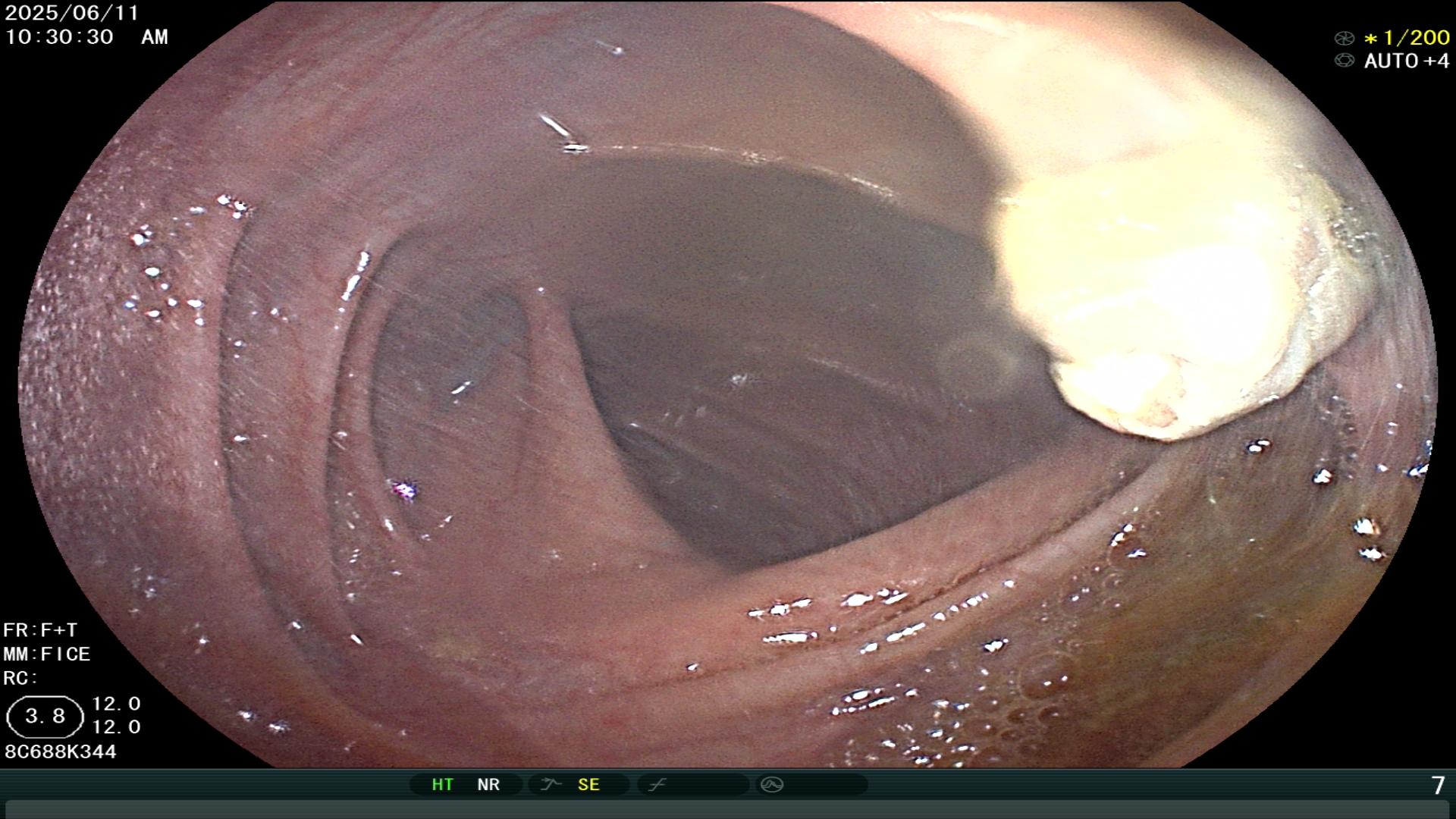1456x819 pixels.
Task: Click the iris aperture icon beside AUTO +4
Action: click(1344, 61)
